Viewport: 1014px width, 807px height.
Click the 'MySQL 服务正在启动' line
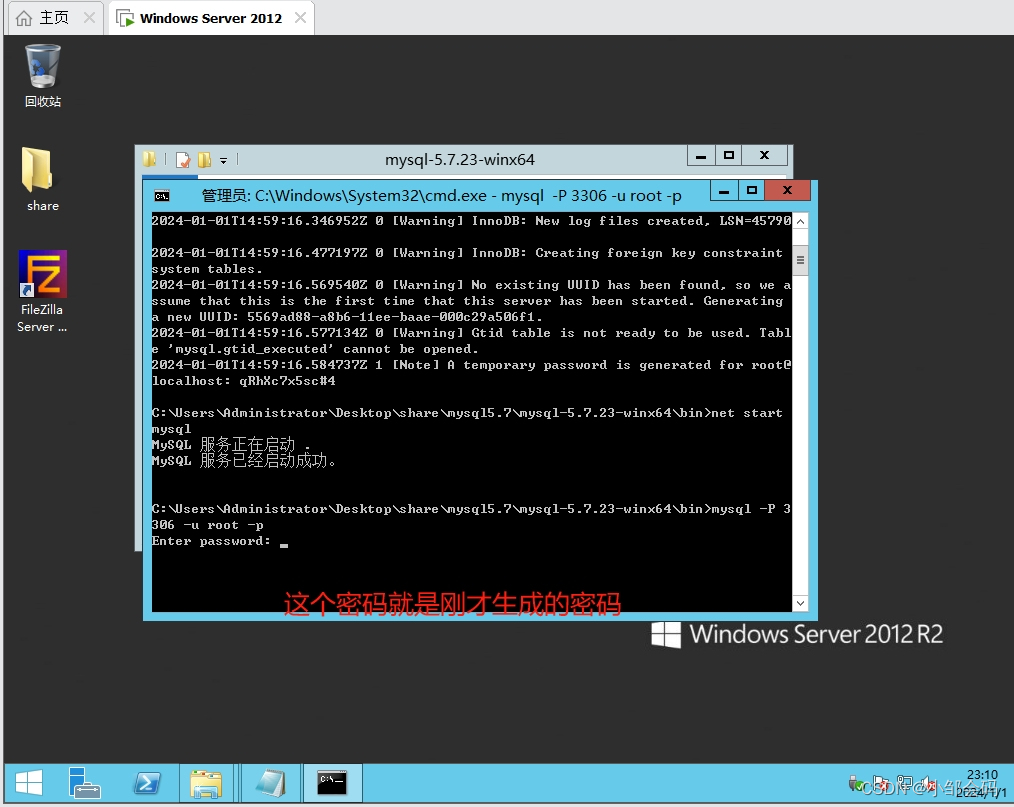231,445
